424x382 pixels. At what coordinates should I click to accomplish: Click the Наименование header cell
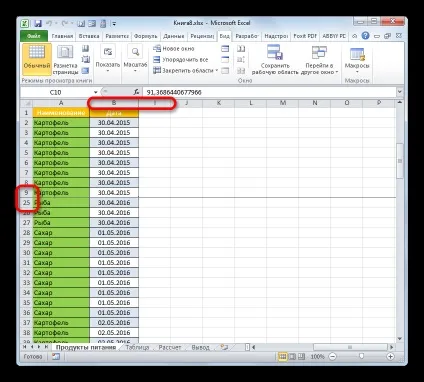61,113
